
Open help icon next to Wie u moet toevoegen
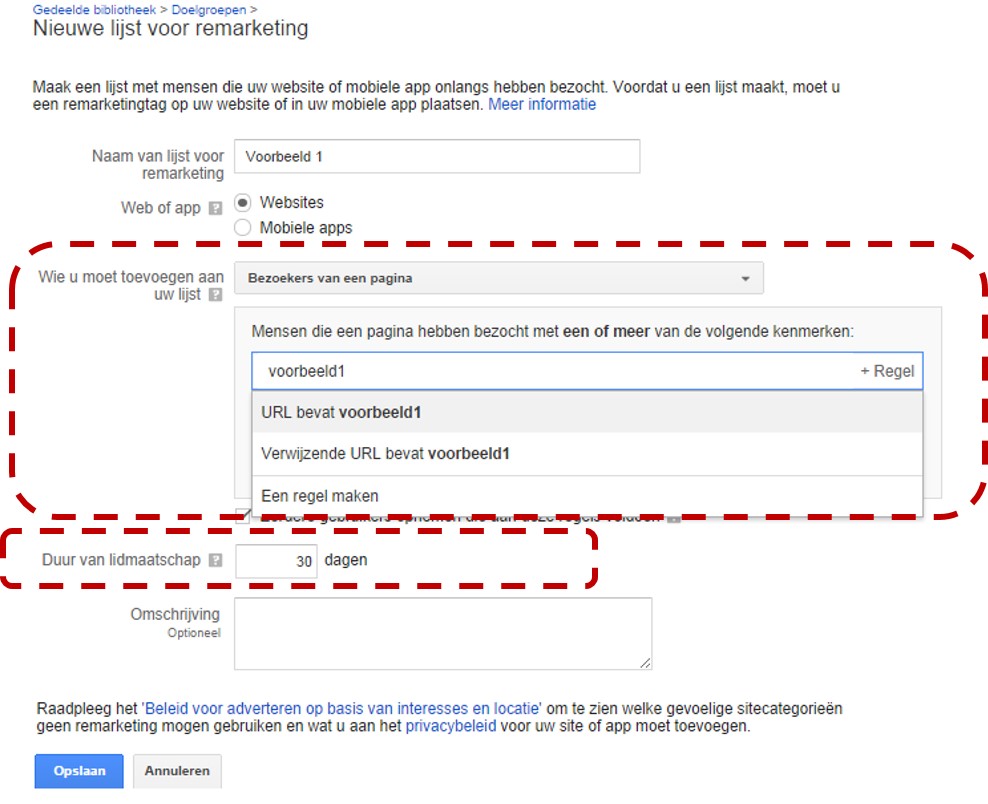pyautogui.click(x=214, y=295)
